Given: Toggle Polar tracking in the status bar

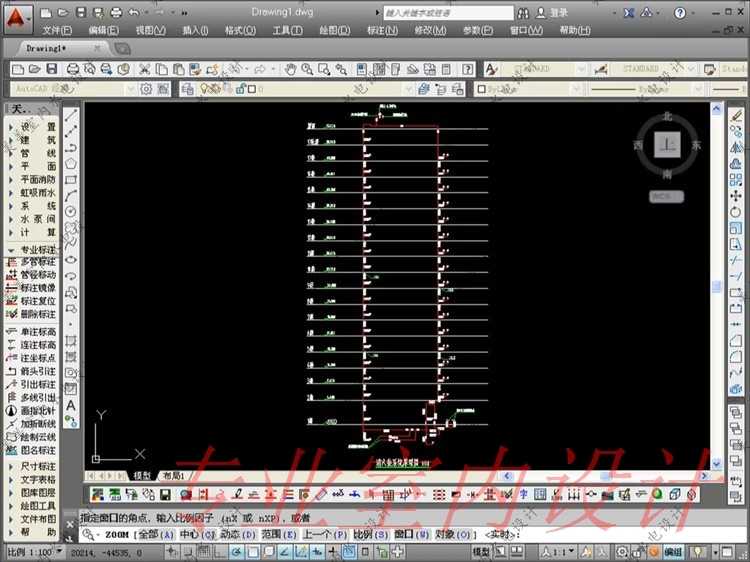Looking at the screenshot, I should pos(236,552).
